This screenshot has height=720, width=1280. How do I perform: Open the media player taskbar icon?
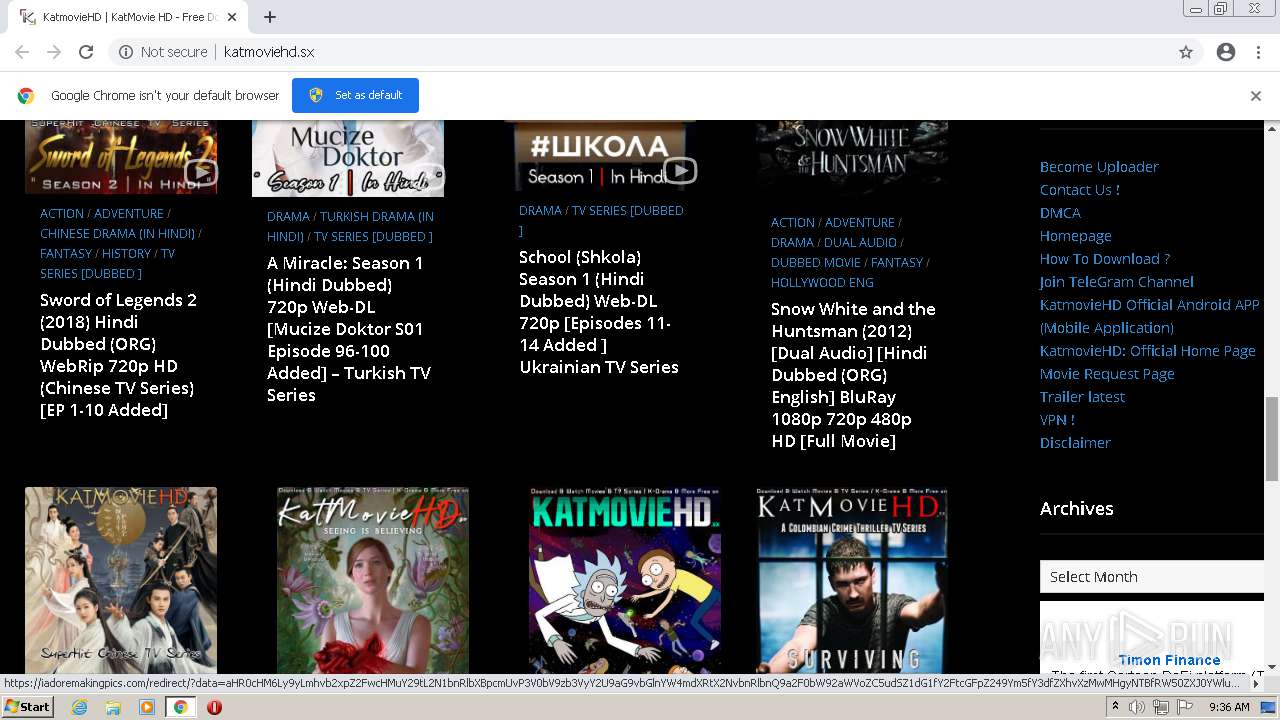point(147,707)
